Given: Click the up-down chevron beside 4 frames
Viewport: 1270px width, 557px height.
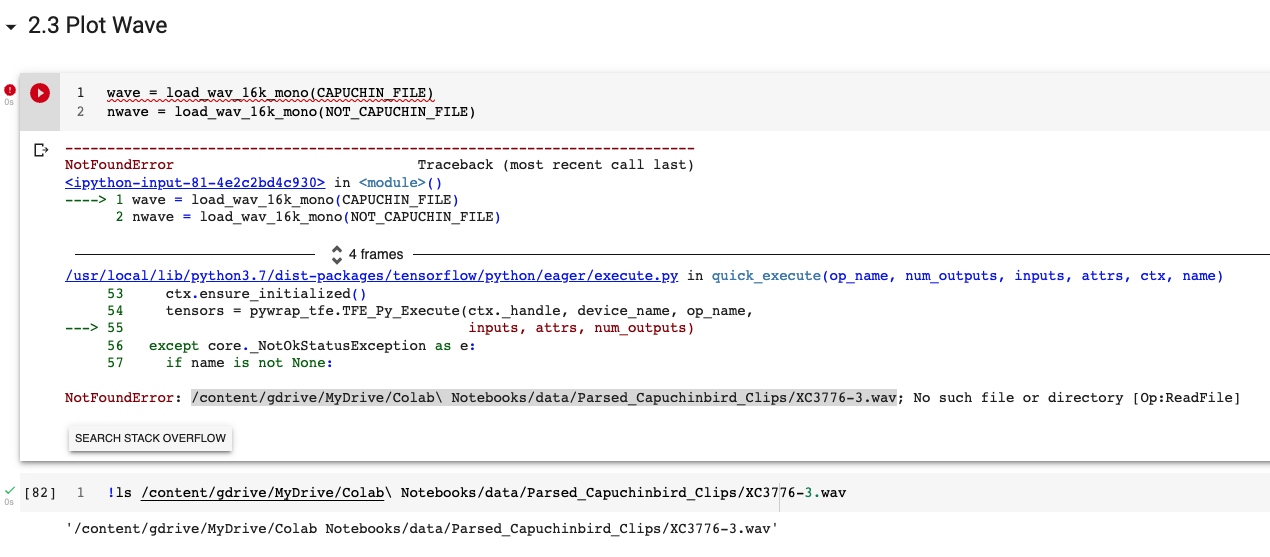Looking at the screenshot, I should (337, 254).
